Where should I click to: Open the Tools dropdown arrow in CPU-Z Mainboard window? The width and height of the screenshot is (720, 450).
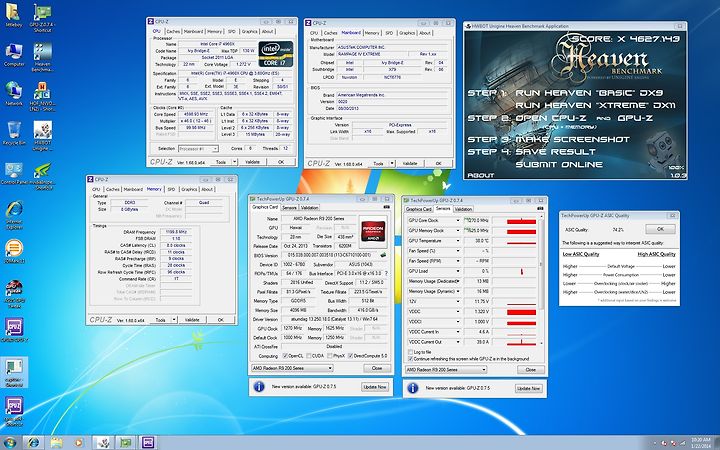[392, 163]
